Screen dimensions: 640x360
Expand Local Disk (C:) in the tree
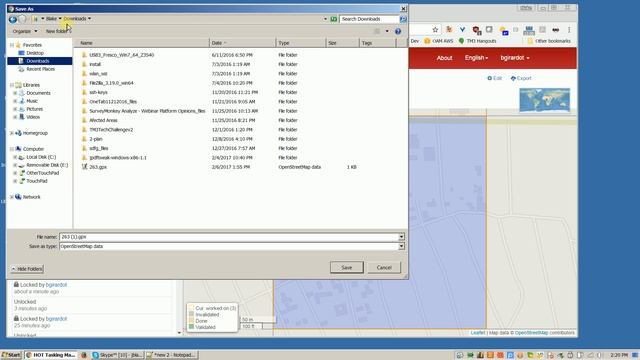pos(15,157)
